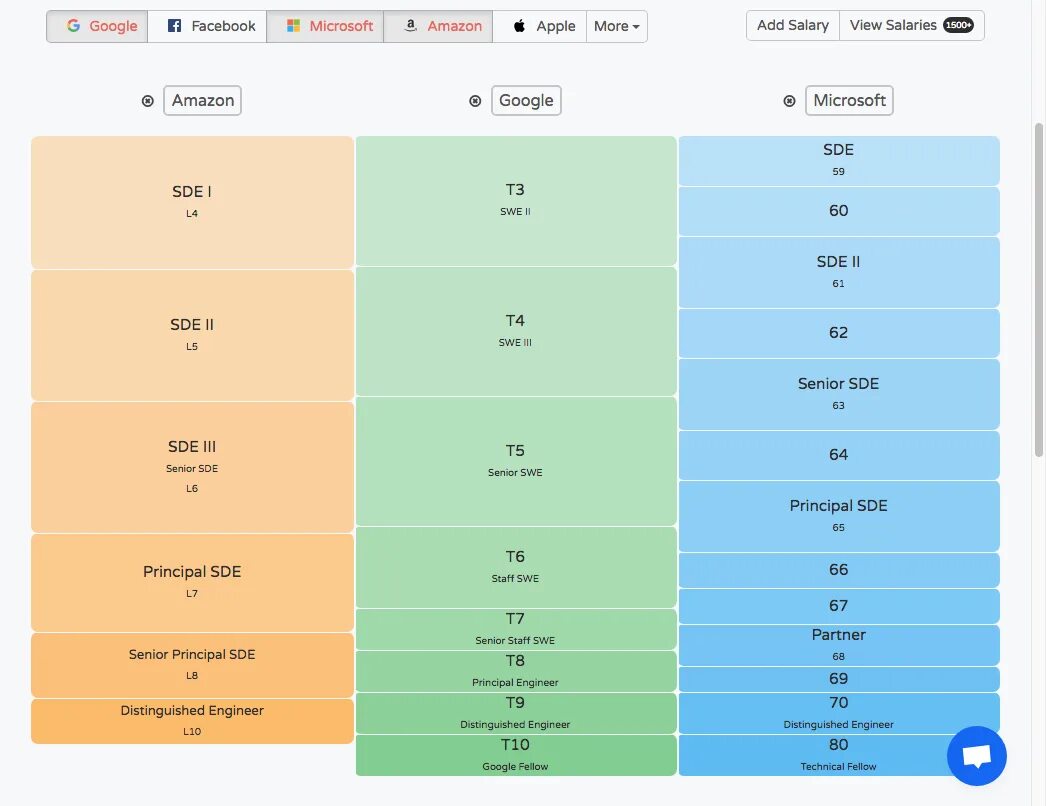
Task: Click the Amazon column header label
Action: (203, 101)
